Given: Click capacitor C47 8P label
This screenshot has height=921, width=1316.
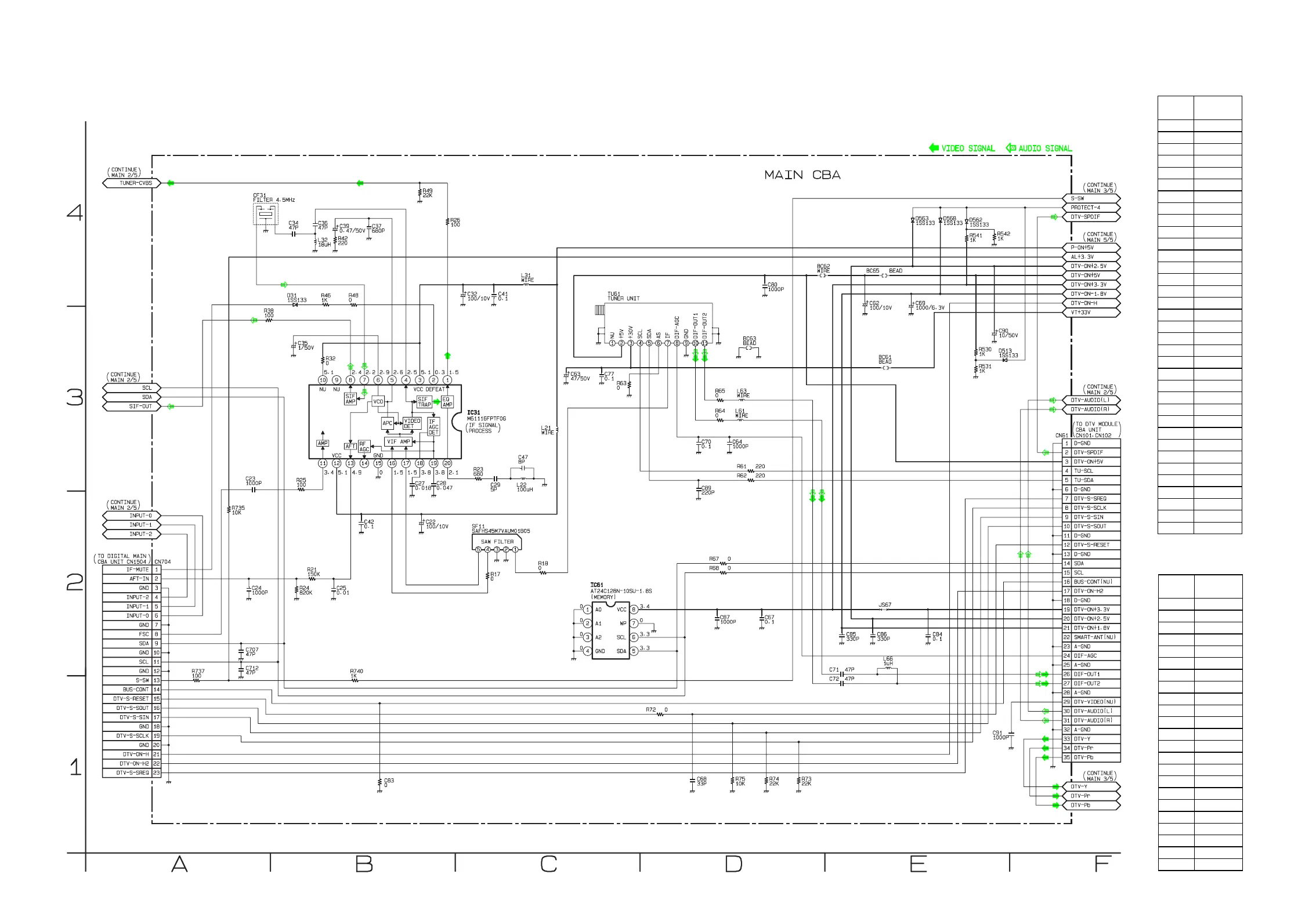Looking at the screenshot, I should point(523,460).
